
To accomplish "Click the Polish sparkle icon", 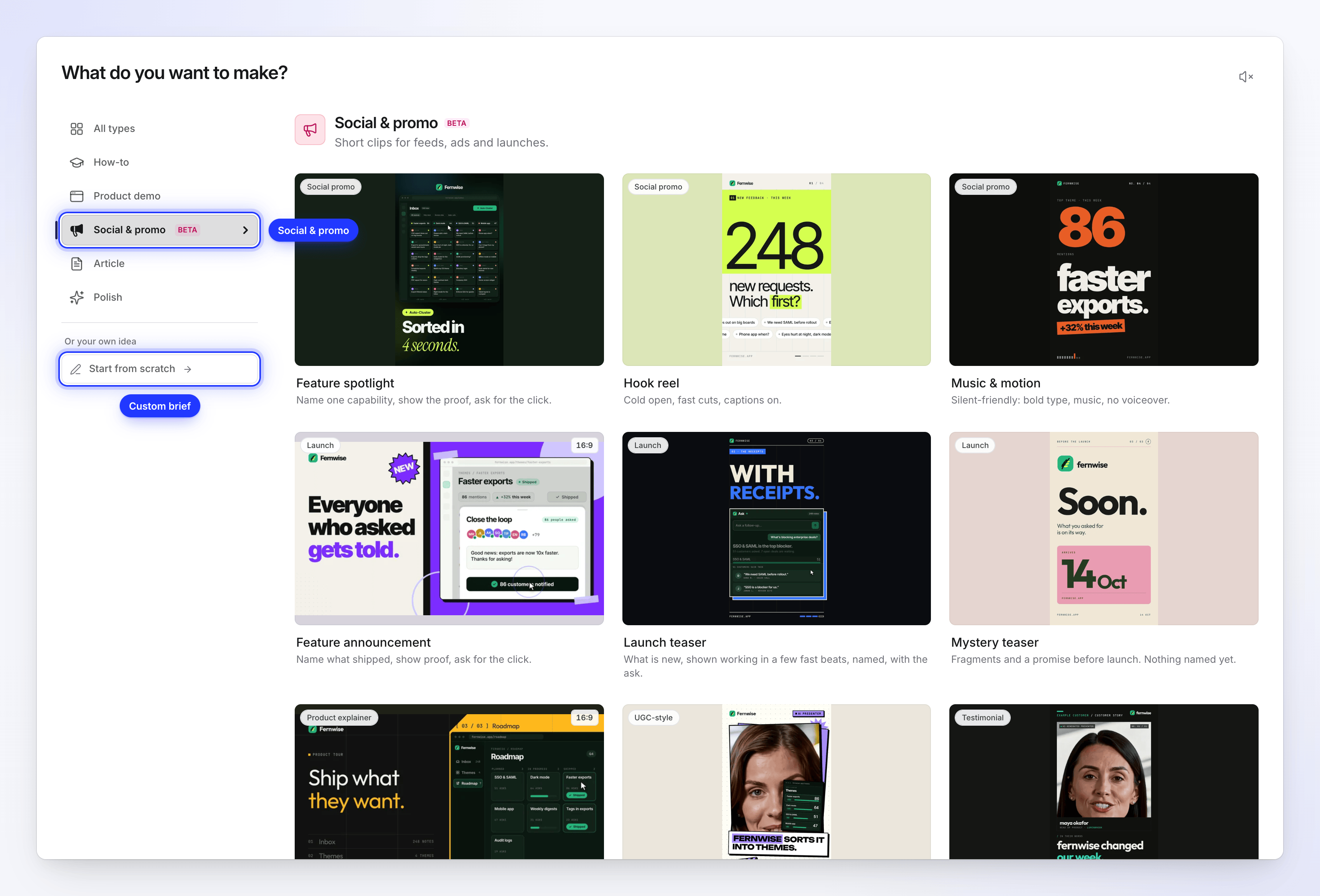I will 77,298.
